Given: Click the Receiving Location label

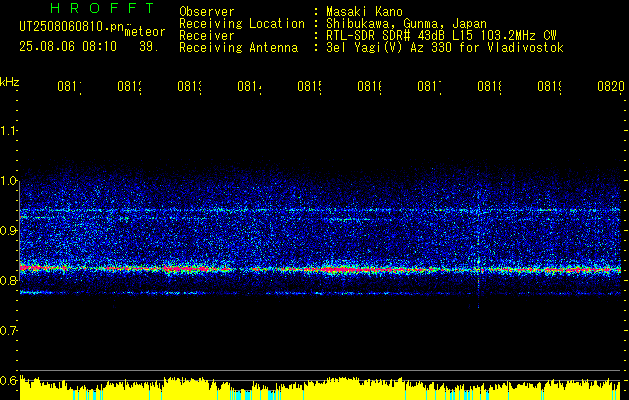Looking at the screenshot, I should 242,24.
